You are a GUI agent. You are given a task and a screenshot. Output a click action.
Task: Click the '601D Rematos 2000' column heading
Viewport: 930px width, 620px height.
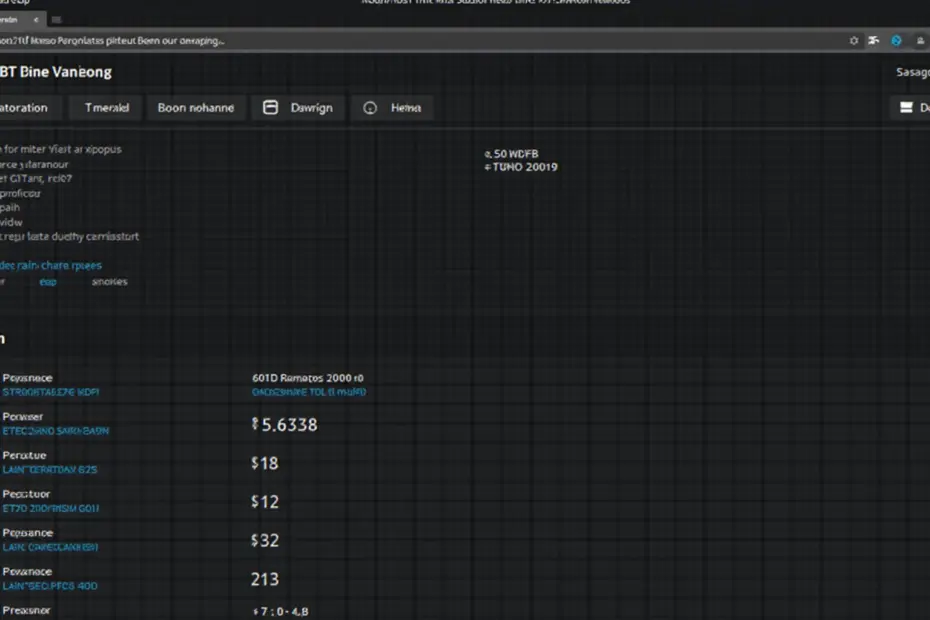308,378
